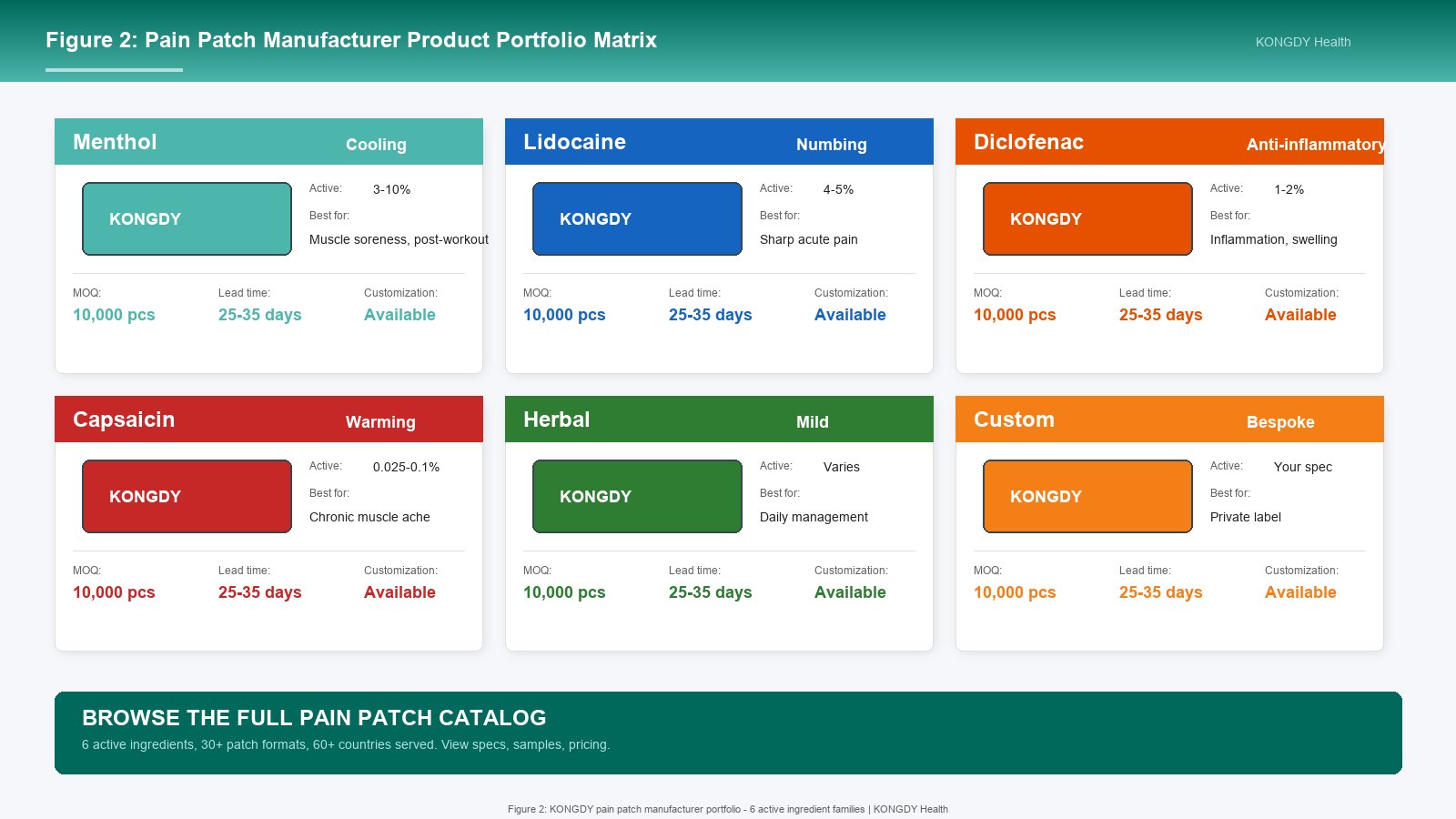1456x819 pixels.
Task: Click the 10,000 pcs MOQ in Herbal card
Action: (564, 592)
